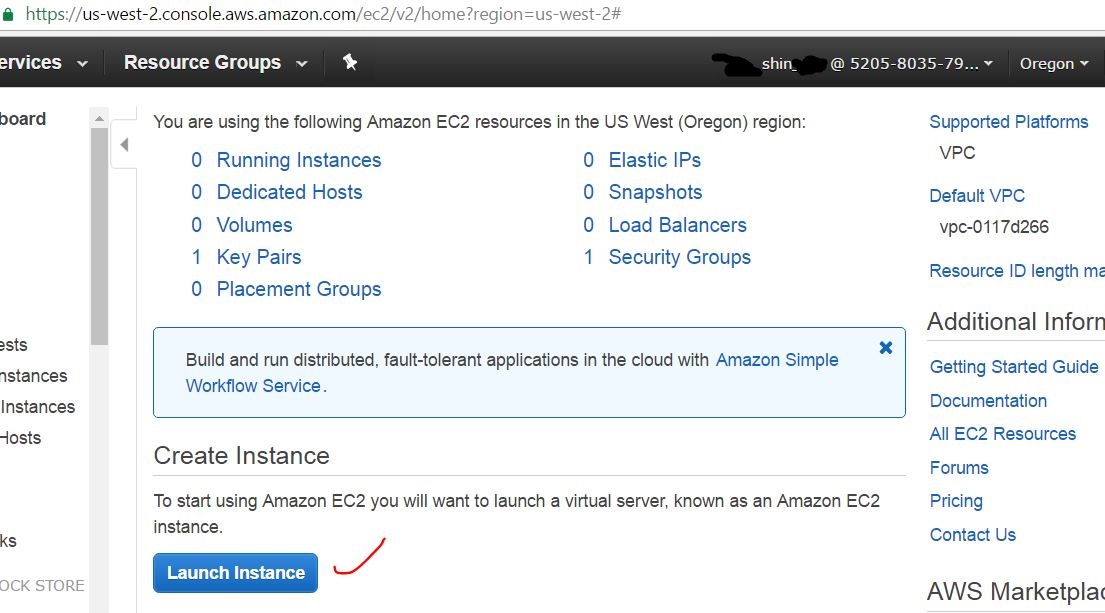Expand the Oregon region selector
The width and height of the screenshot is (1105, 613).
[x=1054, y=63]
